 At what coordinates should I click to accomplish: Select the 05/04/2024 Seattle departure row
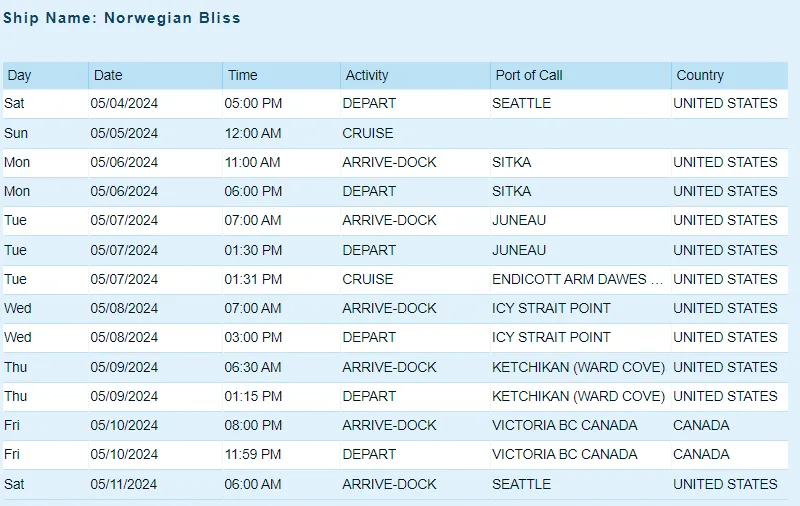click(x=395, y=104)
